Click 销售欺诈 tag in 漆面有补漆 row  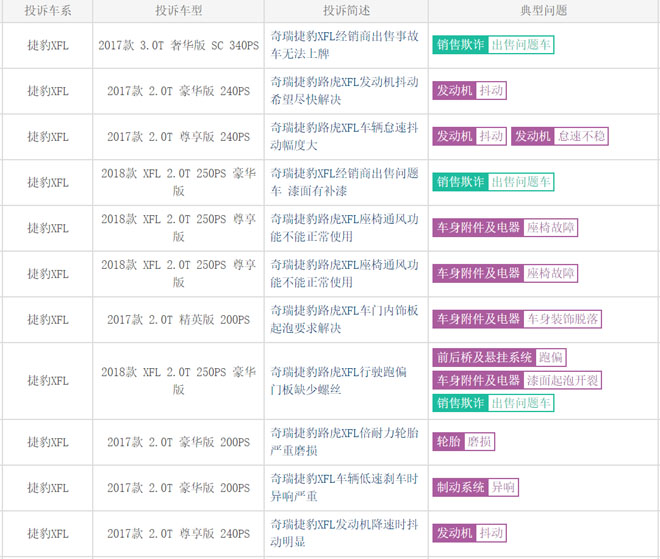pyautogui.click(x=460, y=182)
